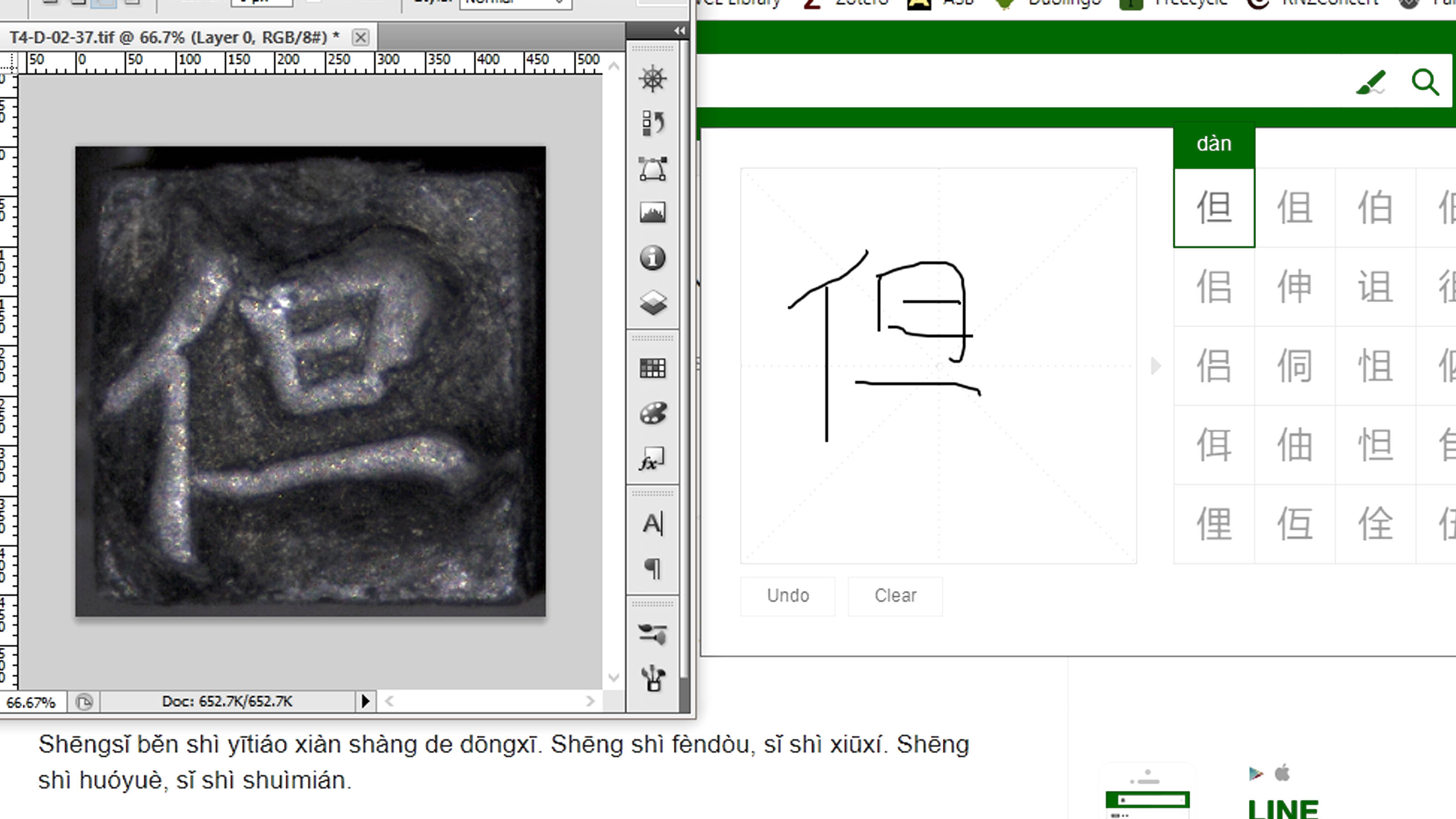Expand the collapsed panel dock double arrows
1456x819 pixels.
click(x=679, y=31)
